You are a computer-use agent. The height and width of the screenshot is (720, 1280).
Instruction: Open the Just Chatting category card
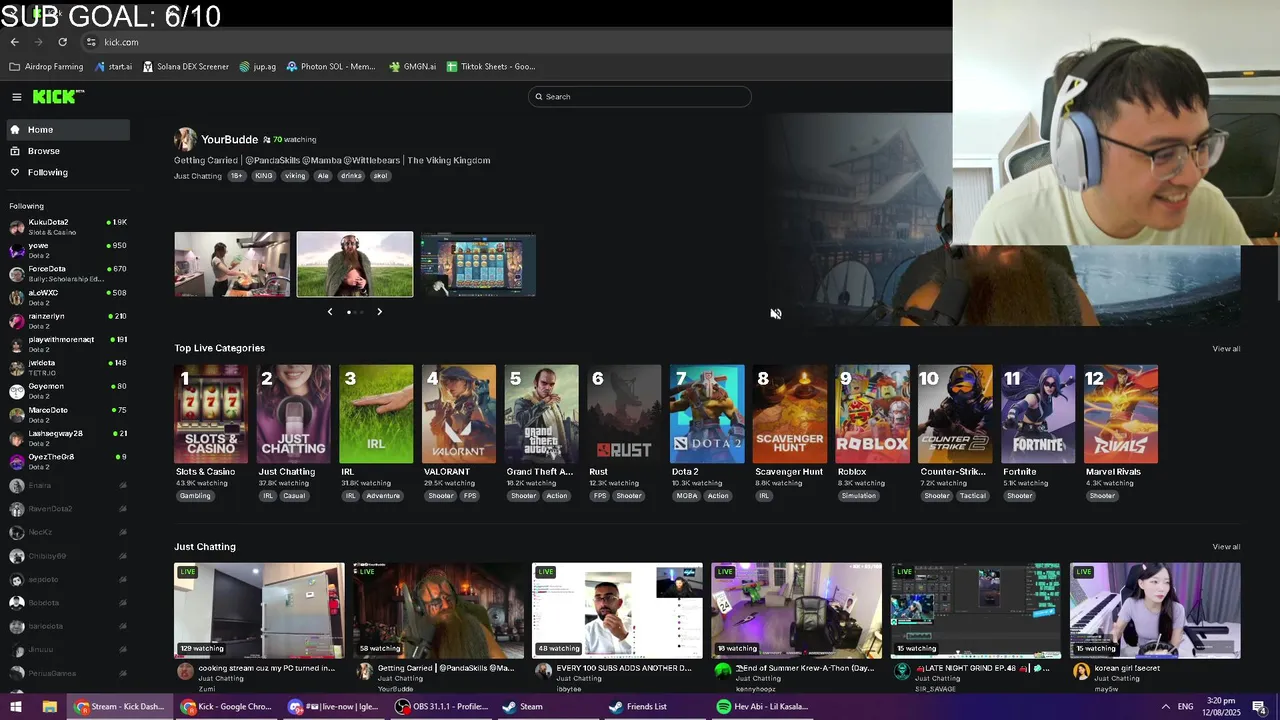[294, 414]
